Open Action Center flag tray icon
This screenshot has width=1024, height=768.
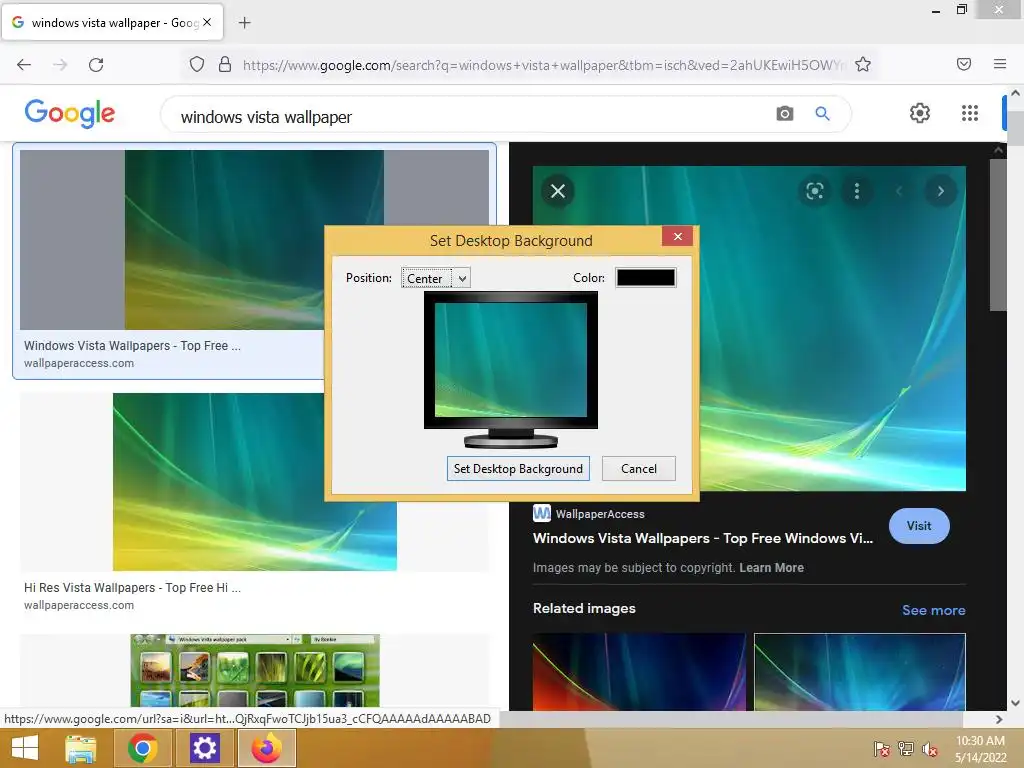coord(881,748)
